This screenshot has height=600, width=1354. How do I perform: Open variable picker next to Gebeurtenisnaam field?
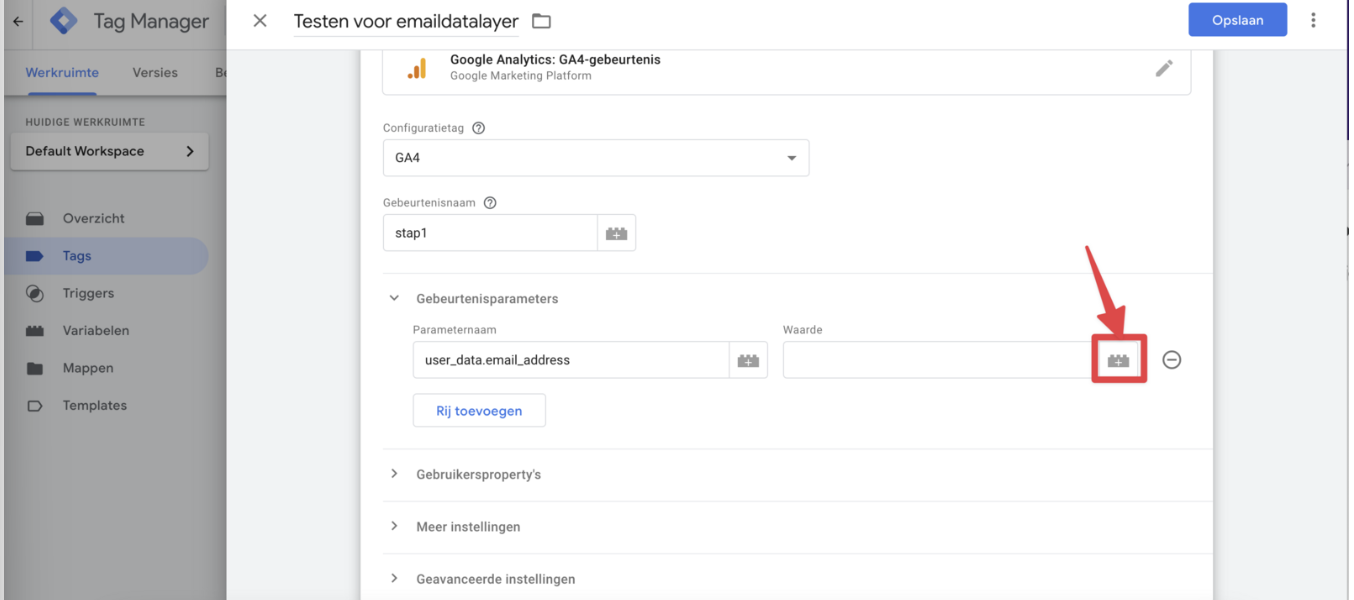click(x=616, y=233)
